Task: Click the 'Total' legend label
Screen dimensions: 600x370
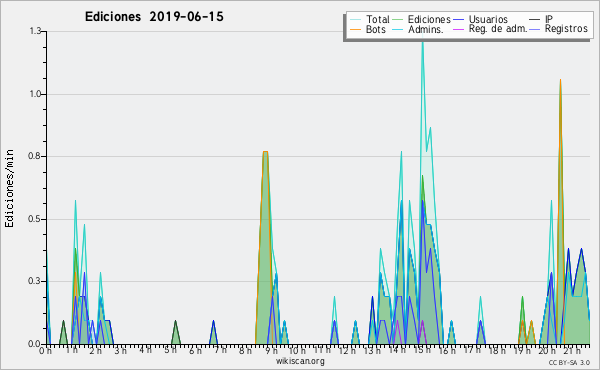Action: [x=377, y=19]
